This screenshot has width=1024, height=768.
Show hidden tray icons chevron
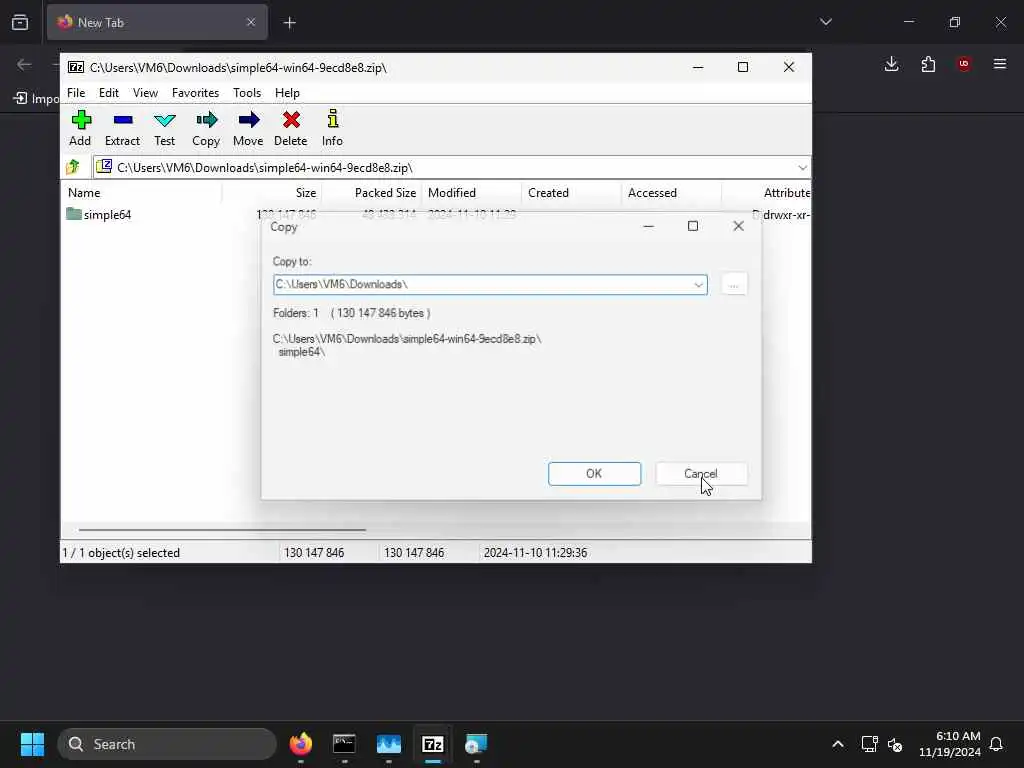point(838,744)
